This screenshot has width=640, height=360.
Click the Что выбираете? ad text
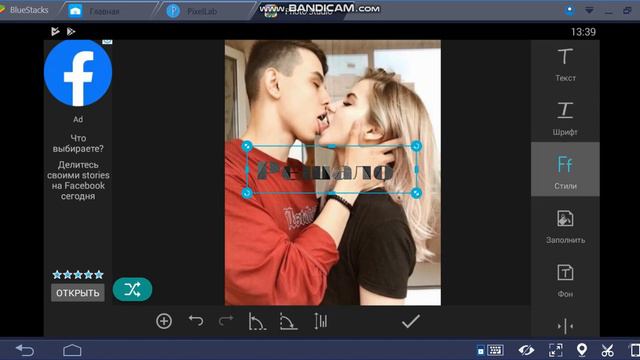78,143
